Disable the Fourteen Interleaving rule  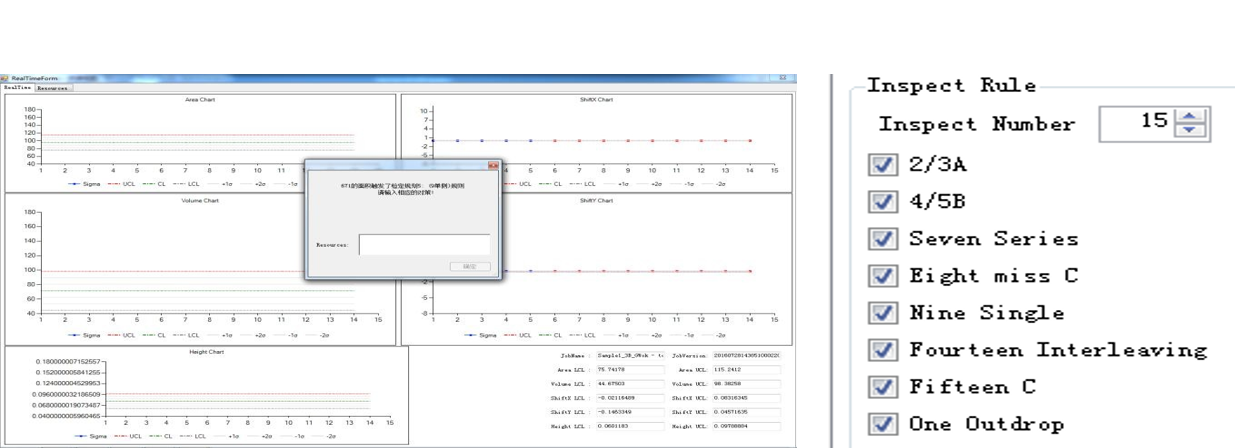[x=882, y=350]
